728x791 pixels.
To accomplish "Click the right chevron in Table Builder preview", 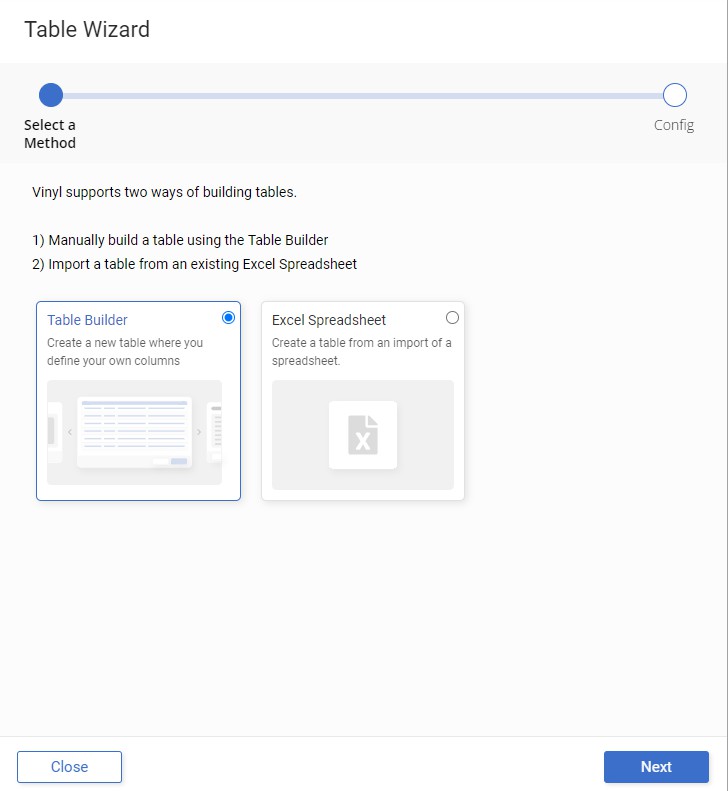I will point(199,432).
